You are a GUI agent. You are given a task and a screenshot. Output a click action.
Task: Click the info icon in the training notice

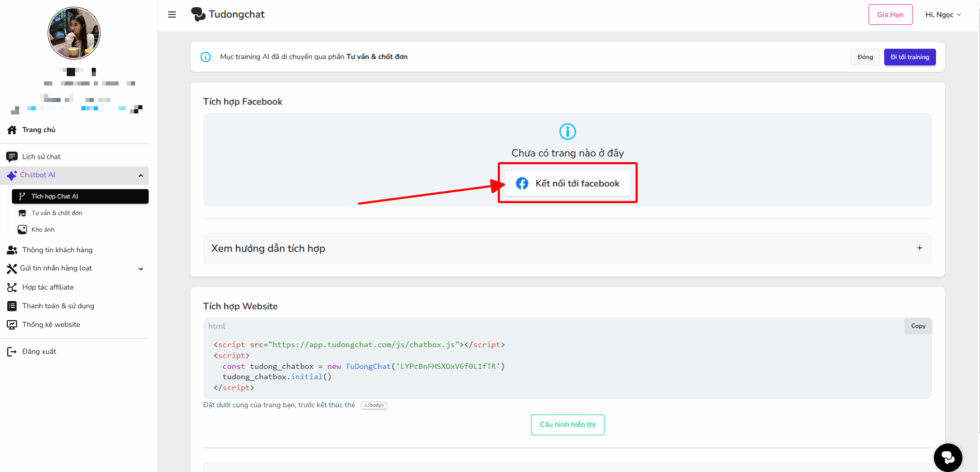pyautogui.click(x=206, y=57)
